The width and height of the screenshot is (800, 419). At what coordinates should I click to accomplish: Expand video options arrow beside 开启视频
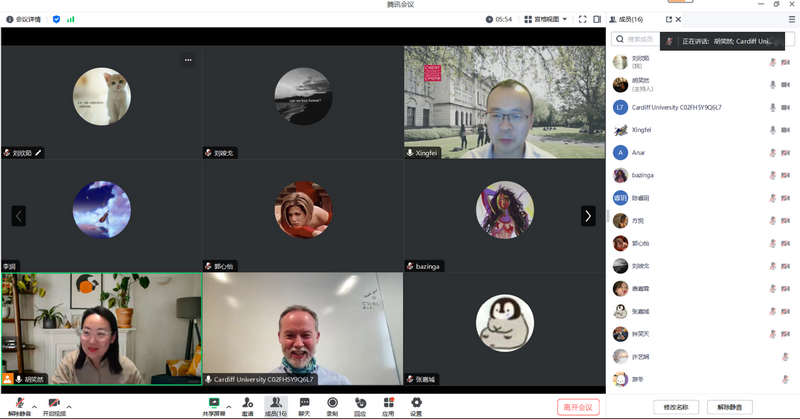(69, 407)
